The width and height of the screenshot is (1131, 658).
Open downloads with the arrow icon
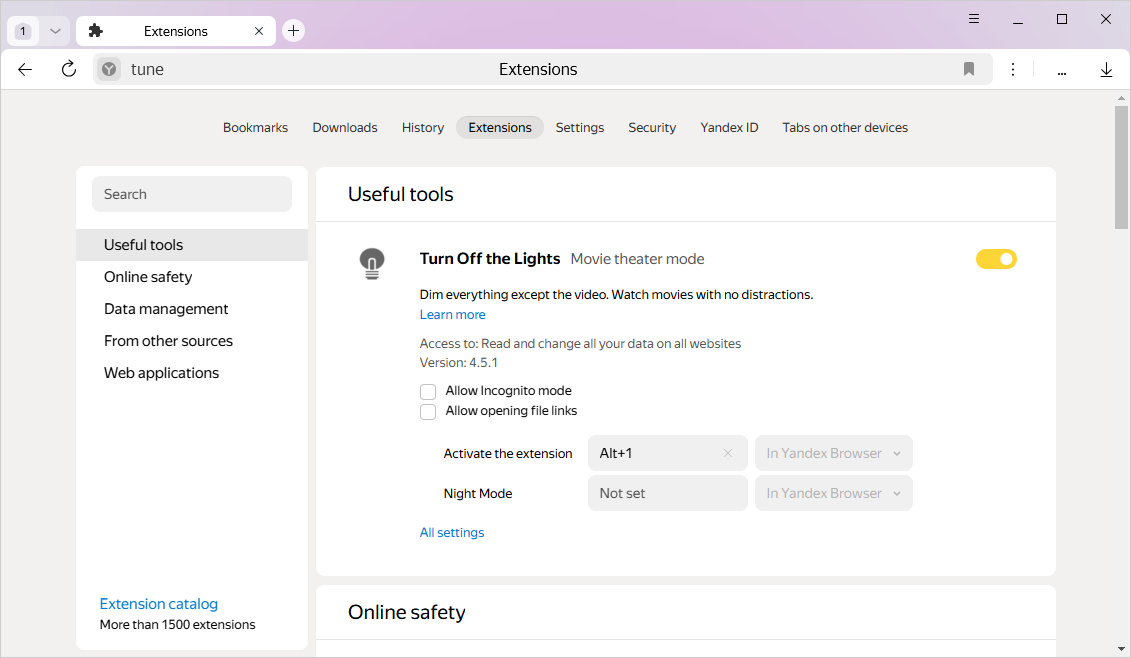pyautogui.click(x=1106, y=69)
